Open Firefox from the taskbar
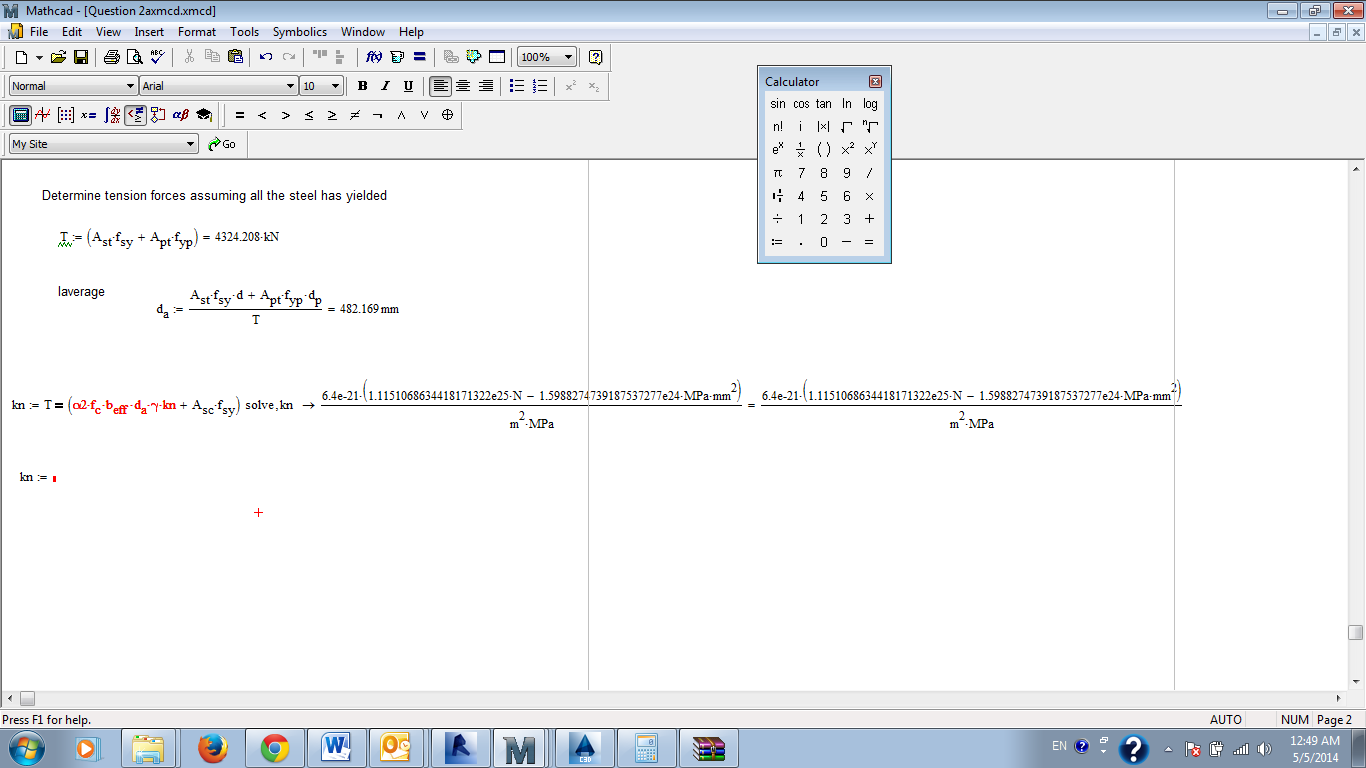Screen dimensions: 1366x768 (212, 747)
